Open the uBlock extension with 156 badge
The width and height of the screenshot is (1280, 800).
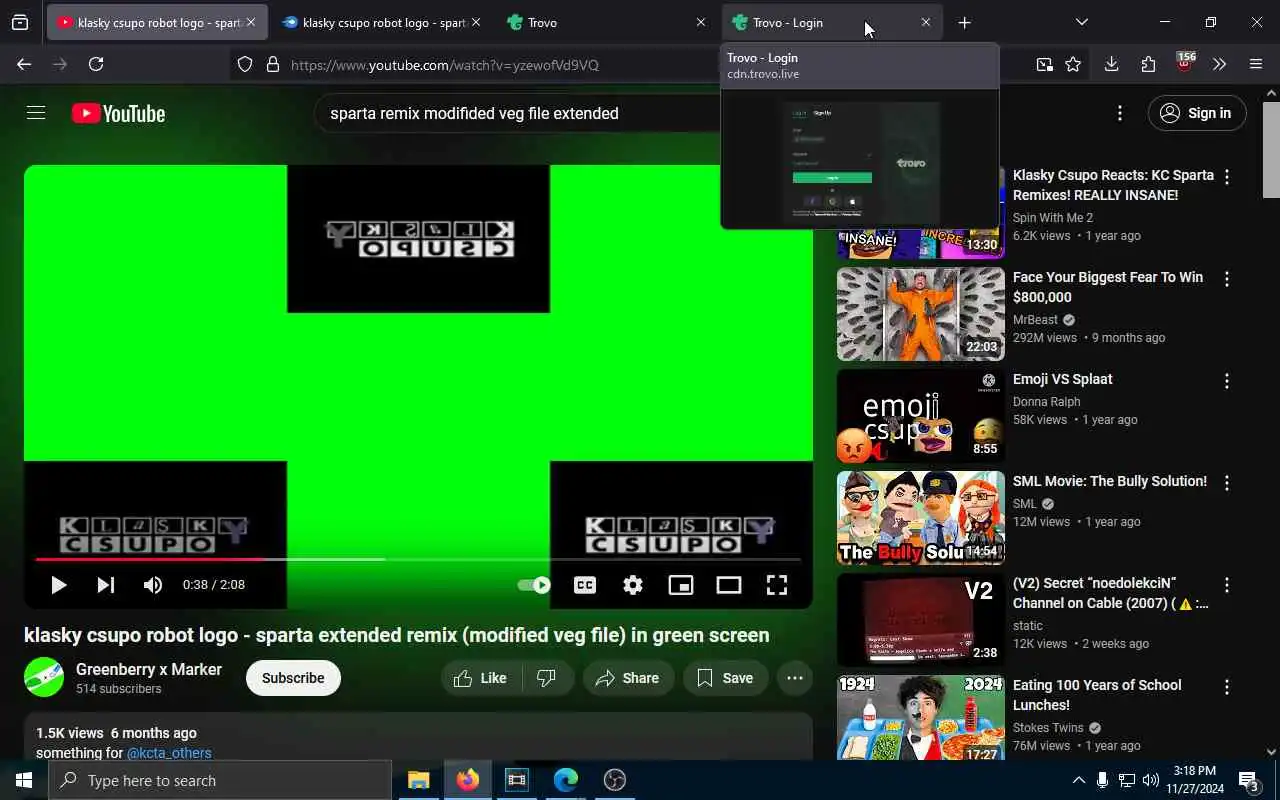1184,63
